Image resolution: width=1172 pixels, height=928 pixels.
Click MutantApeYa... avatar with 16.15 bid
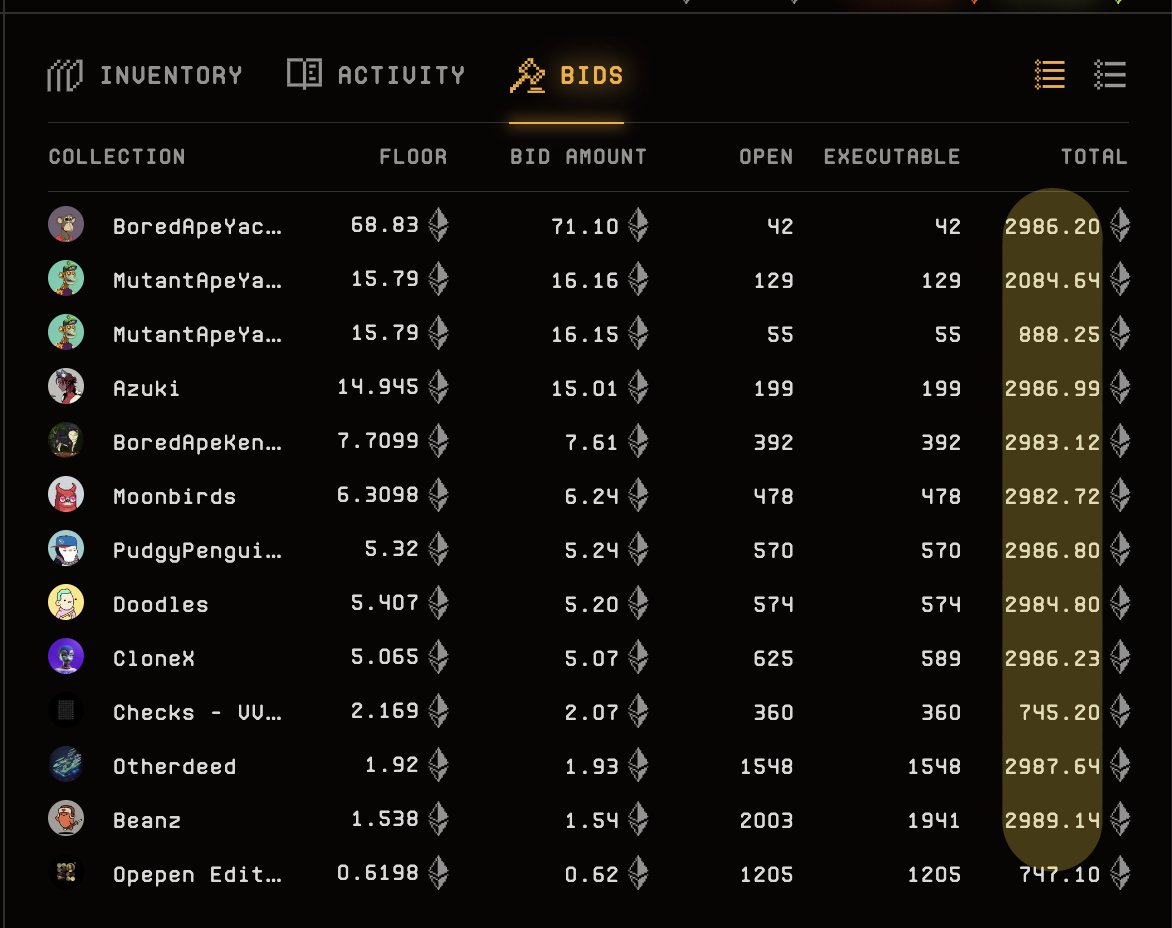[x=66, y=332]
